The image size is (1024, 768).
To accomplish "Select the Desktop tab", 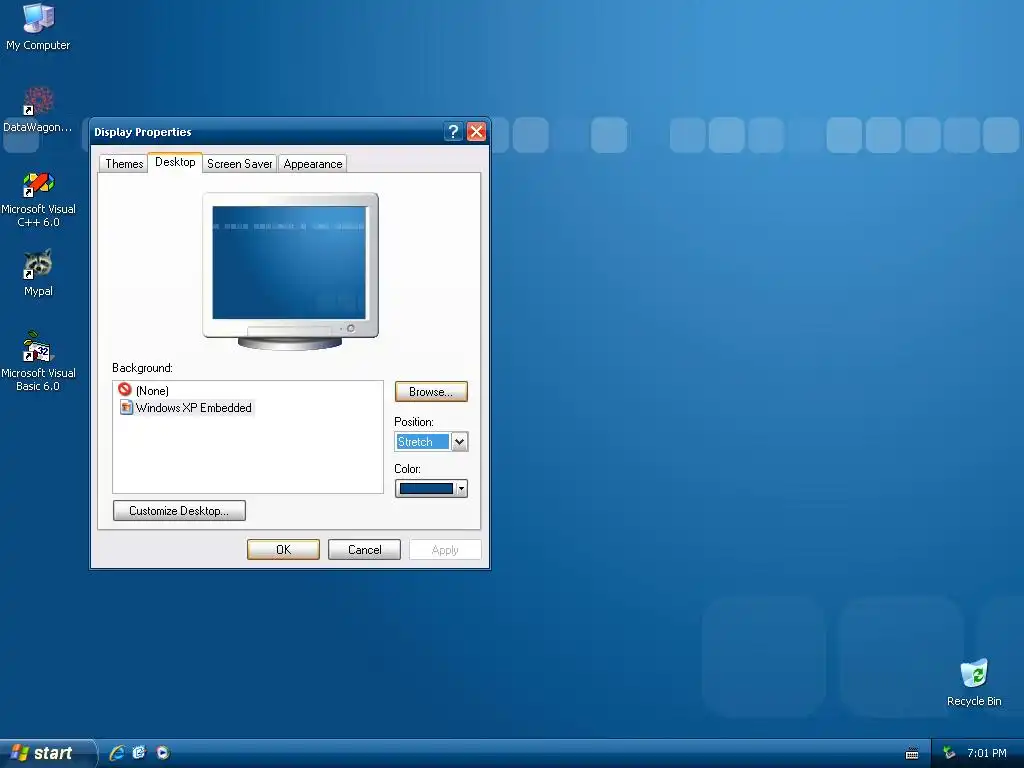I will pyautogui.click(x=175, y=162).
